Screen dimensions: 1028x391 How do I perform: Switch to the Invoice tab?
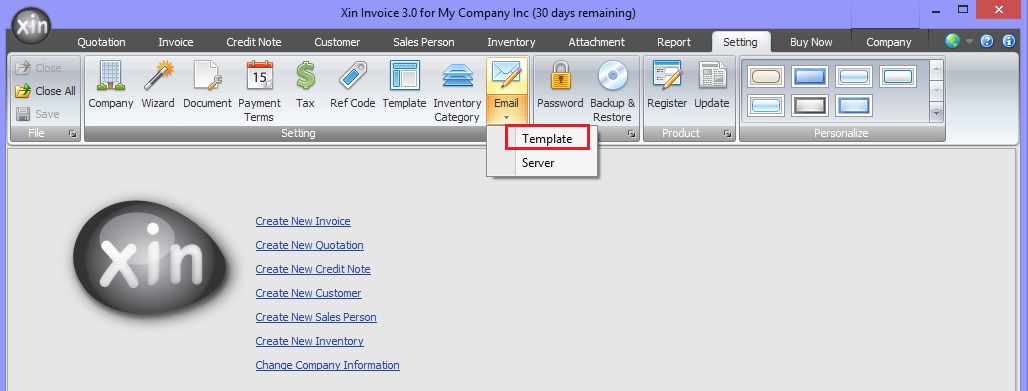[176, 42]
